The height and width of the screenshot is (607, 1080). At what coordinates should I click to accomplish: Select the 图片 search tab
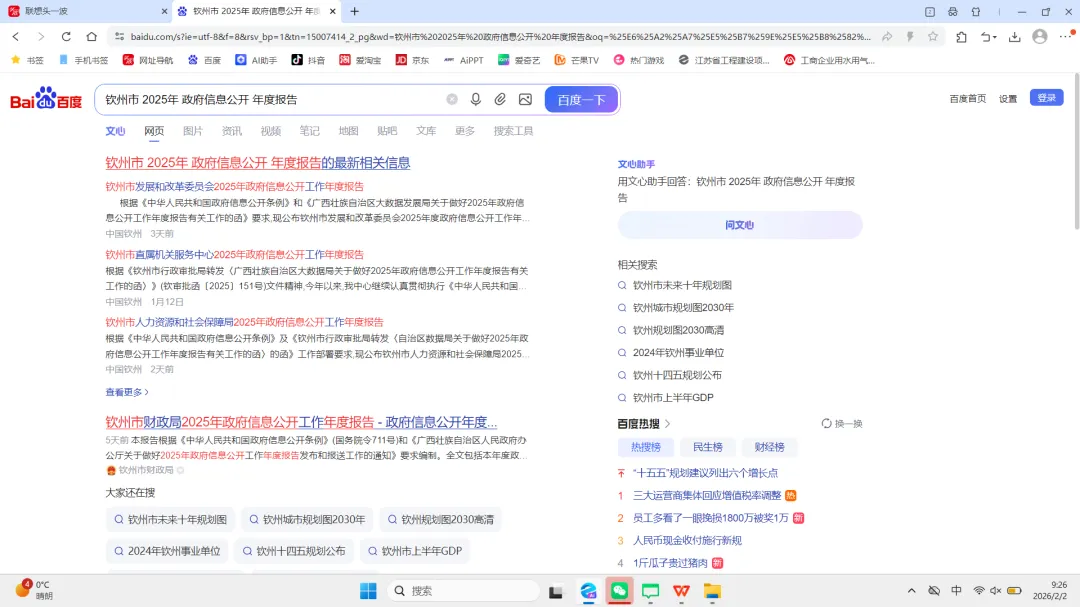coord(193,131)
